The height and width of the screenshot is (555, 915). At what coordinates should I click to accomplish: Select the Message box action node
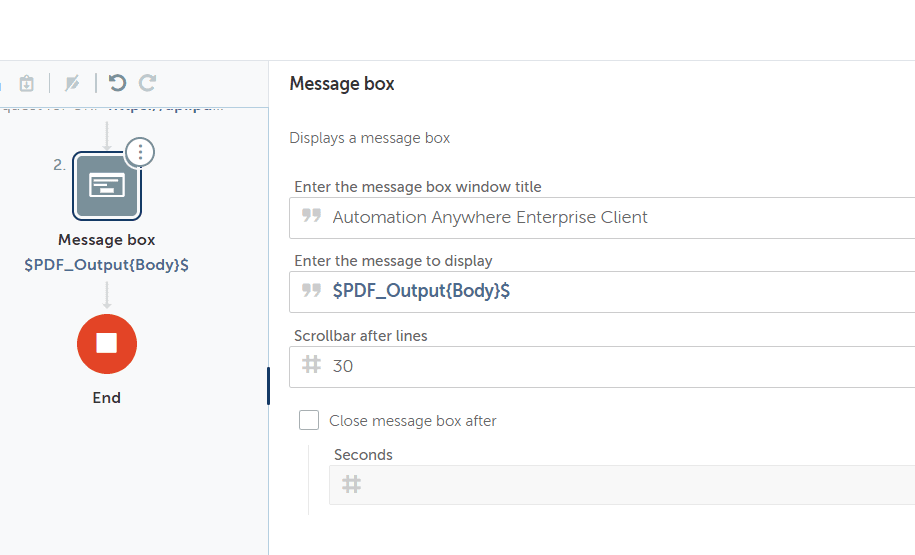coord(106,185)
